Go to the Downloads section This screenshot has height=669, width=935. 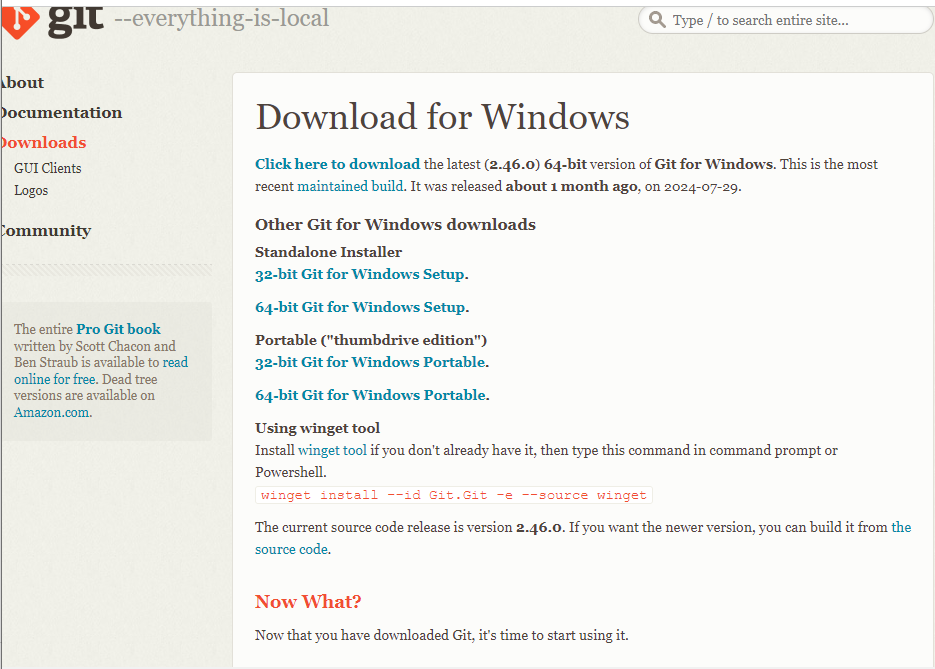43,142
